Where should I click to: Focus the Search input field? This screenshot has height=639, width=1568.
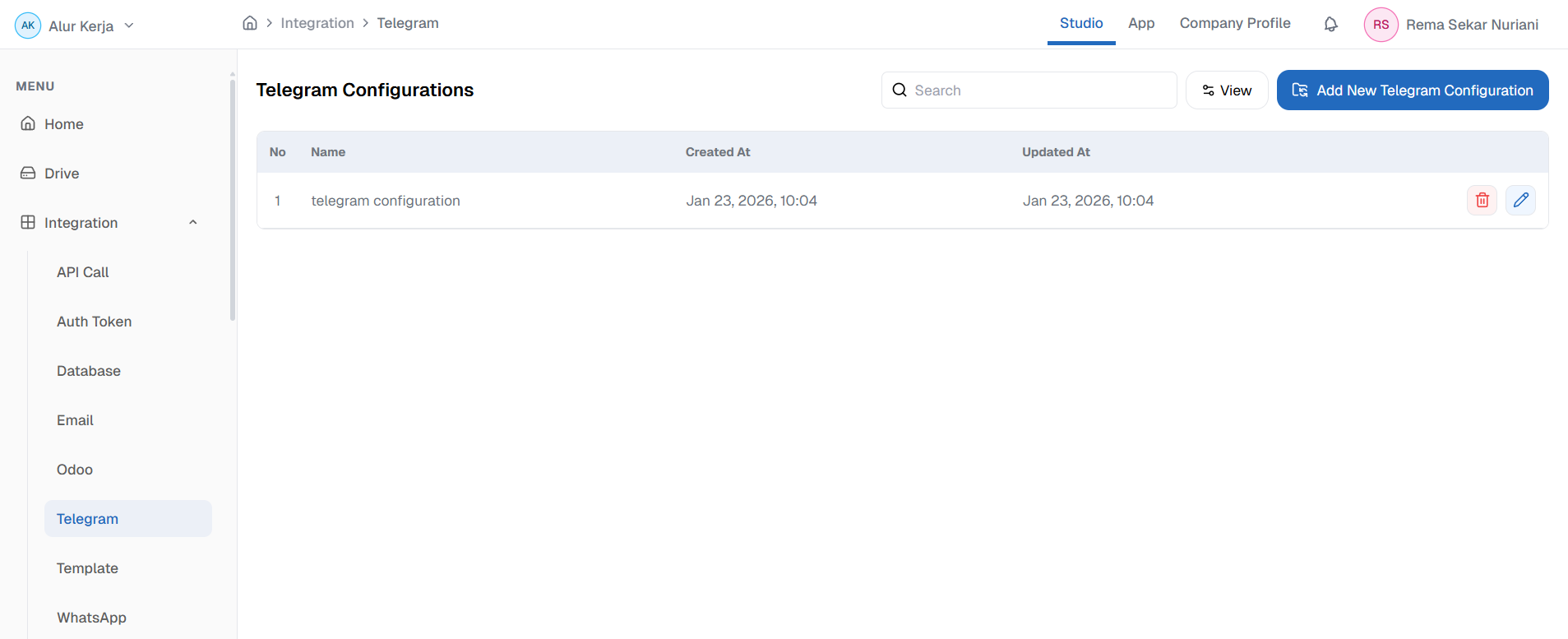(1029, 90)
